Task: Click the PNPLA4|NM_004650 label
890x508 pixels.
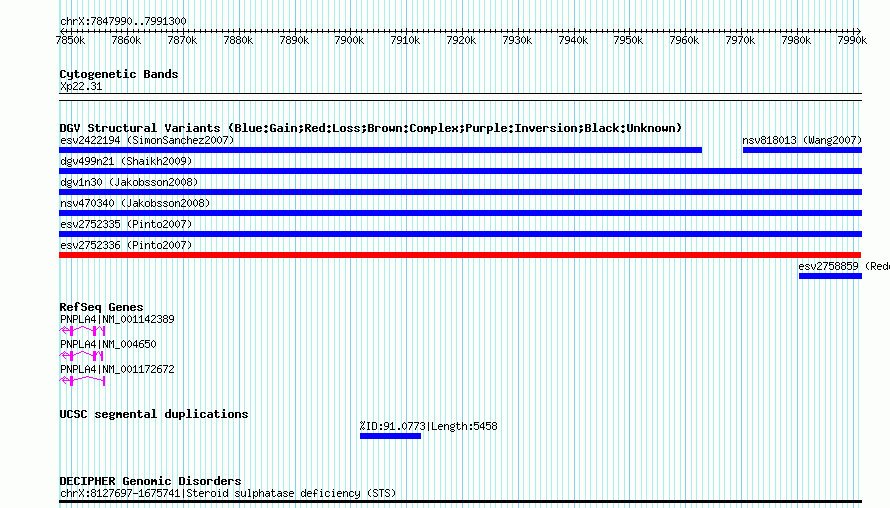Action: pos(108,345)
